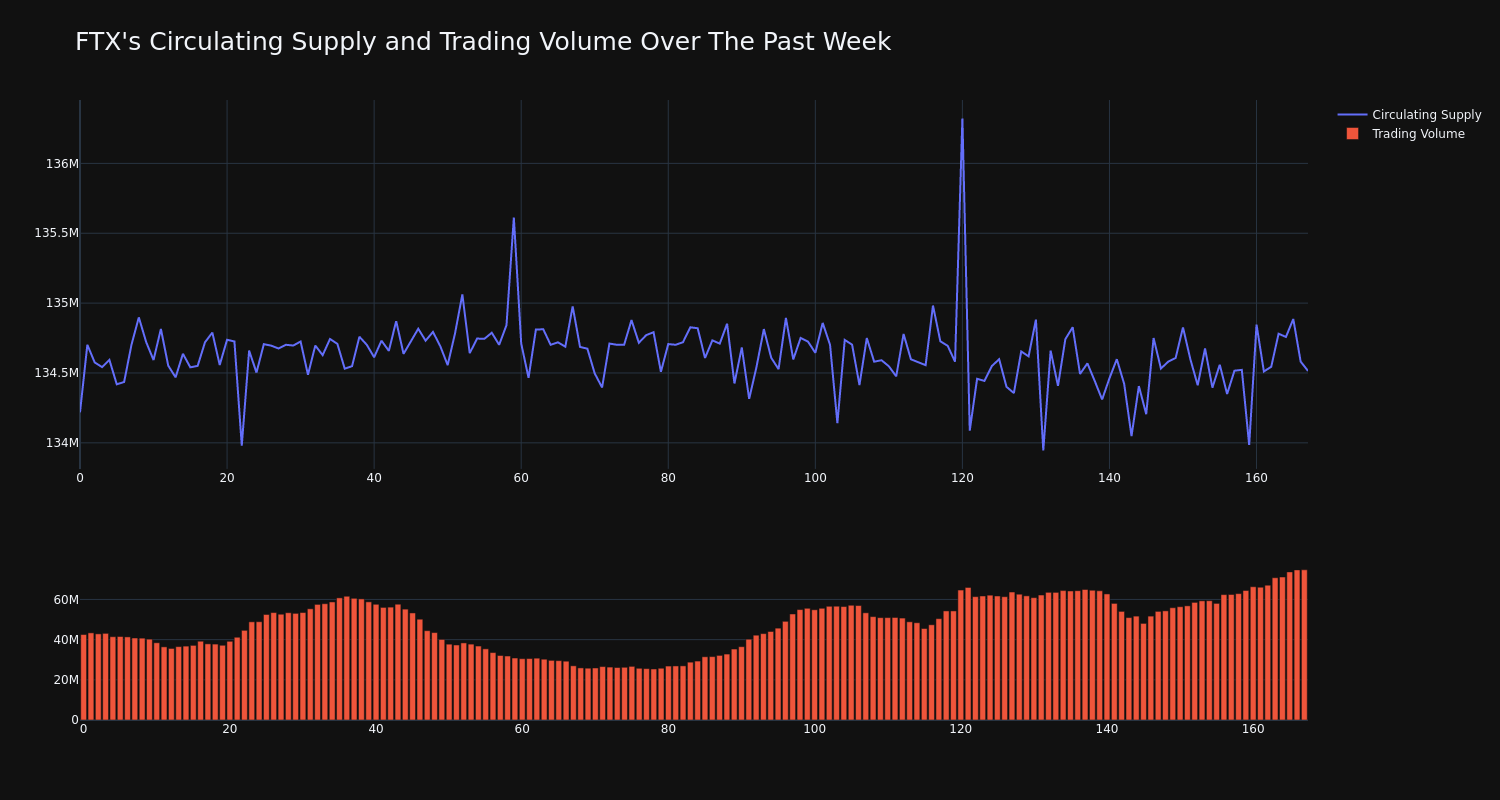Click the 40M label on volume axis

(x=66, y=640)
